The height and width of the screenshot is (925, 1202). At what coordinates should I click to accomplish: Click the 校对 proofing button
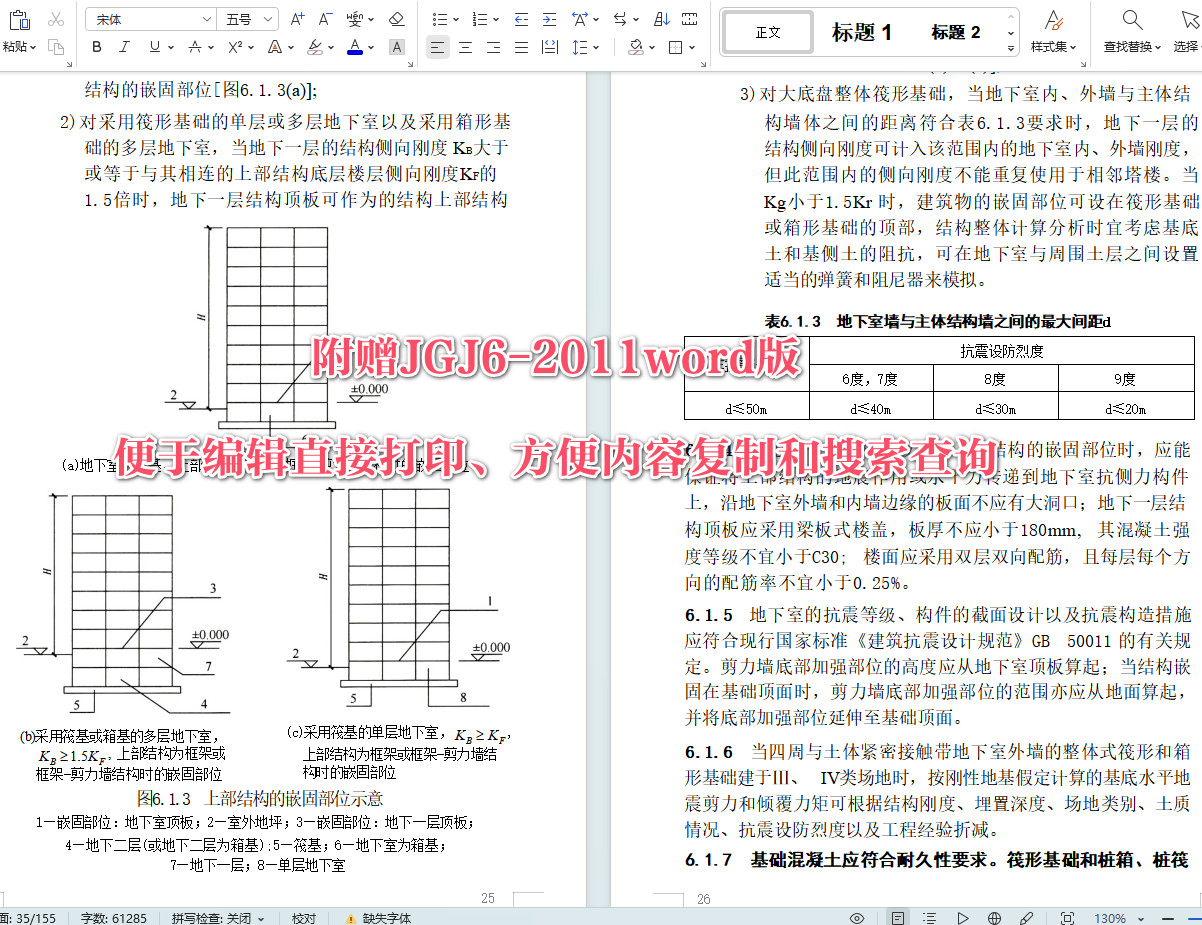(303, 917)
